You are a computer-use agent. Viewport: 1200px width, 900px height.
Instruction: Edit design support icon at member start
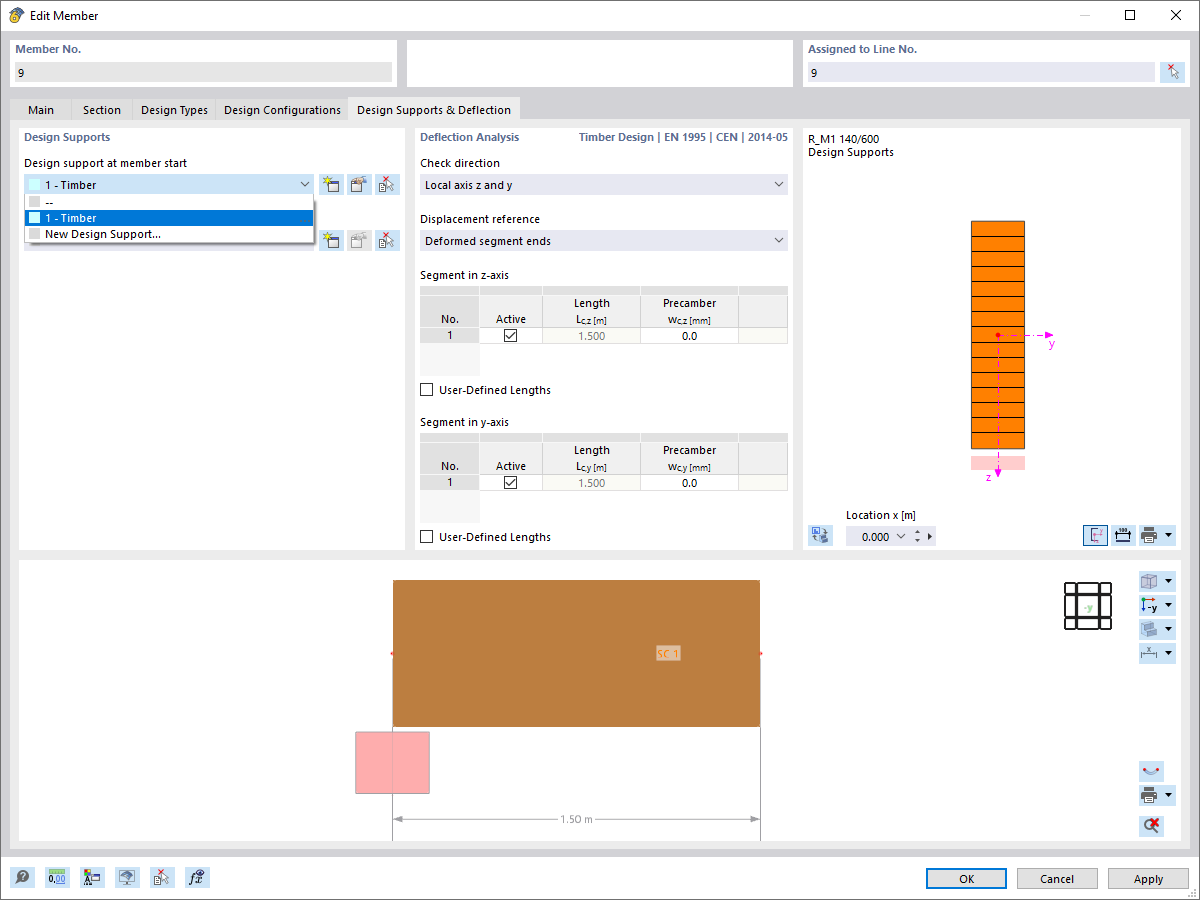359,184
